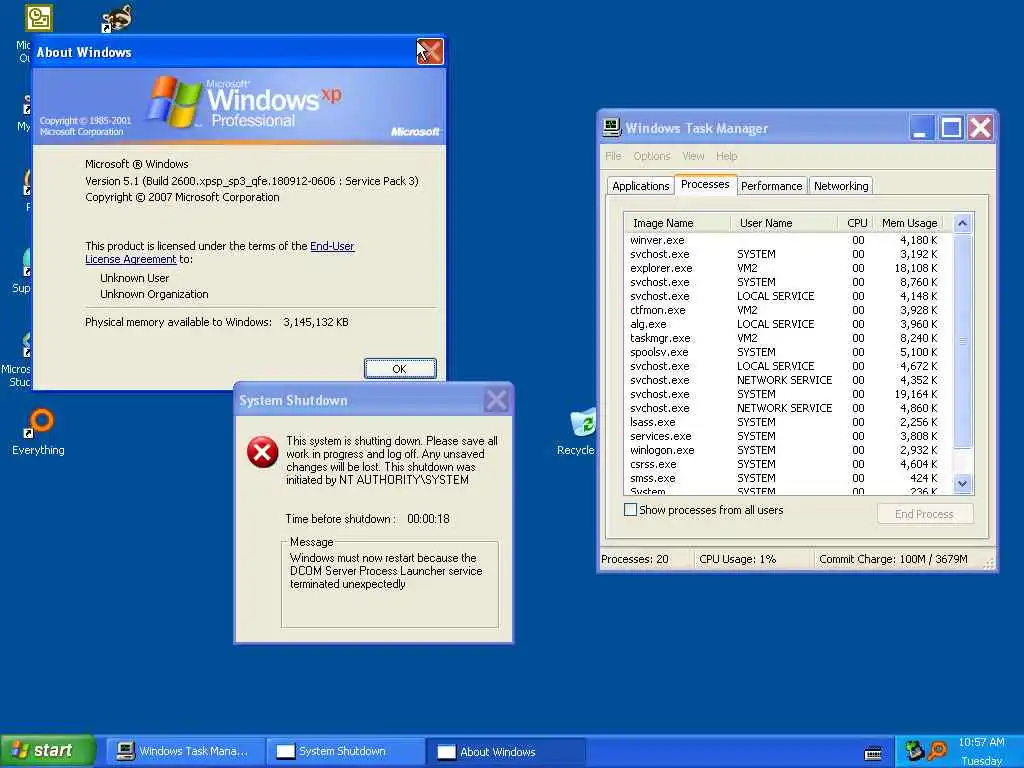Click the tray icon left of the magnifier
This screenshot has width=1024, height=768.
pos(914,751)
